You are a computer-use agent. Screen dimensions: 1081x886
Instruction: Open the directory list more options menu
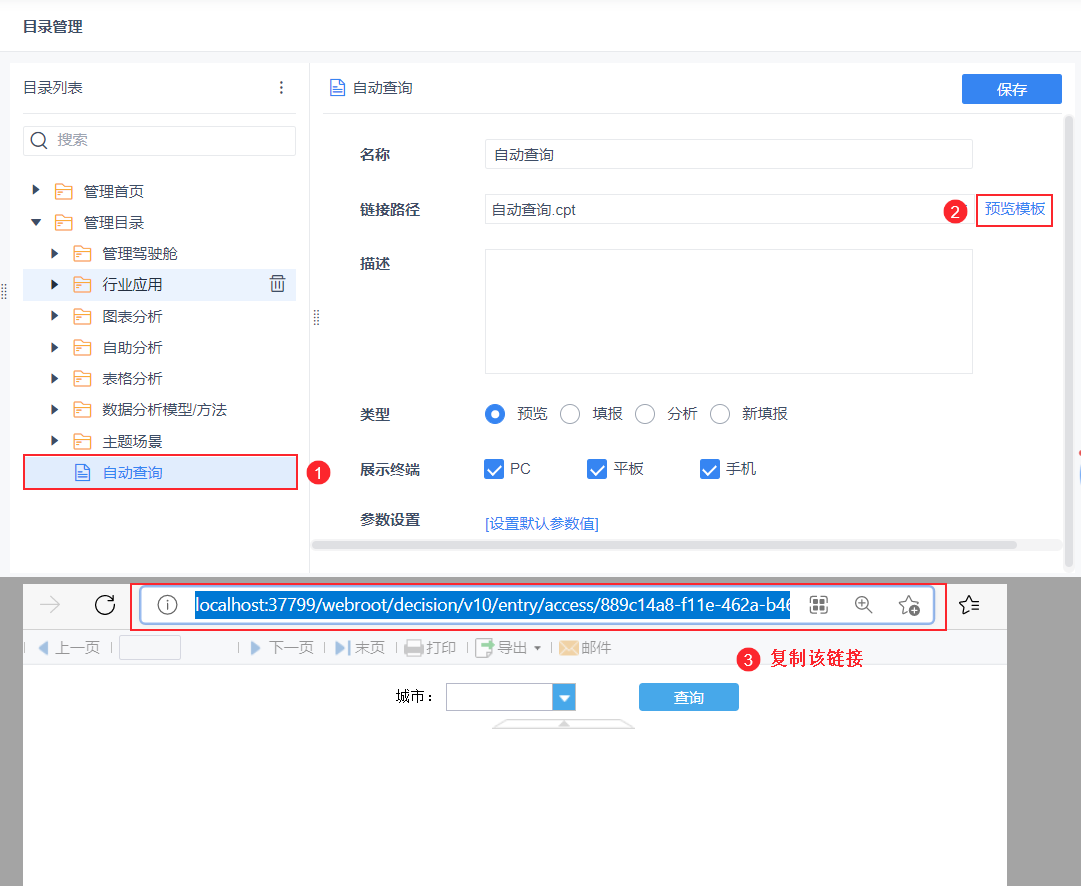click(x=281, y=88)
